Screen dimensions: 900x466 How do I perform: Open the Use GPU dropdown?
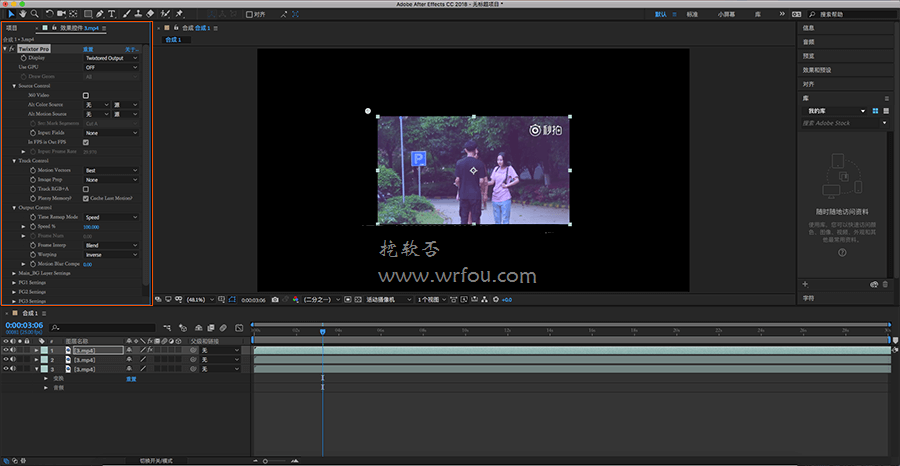(111, 67)
